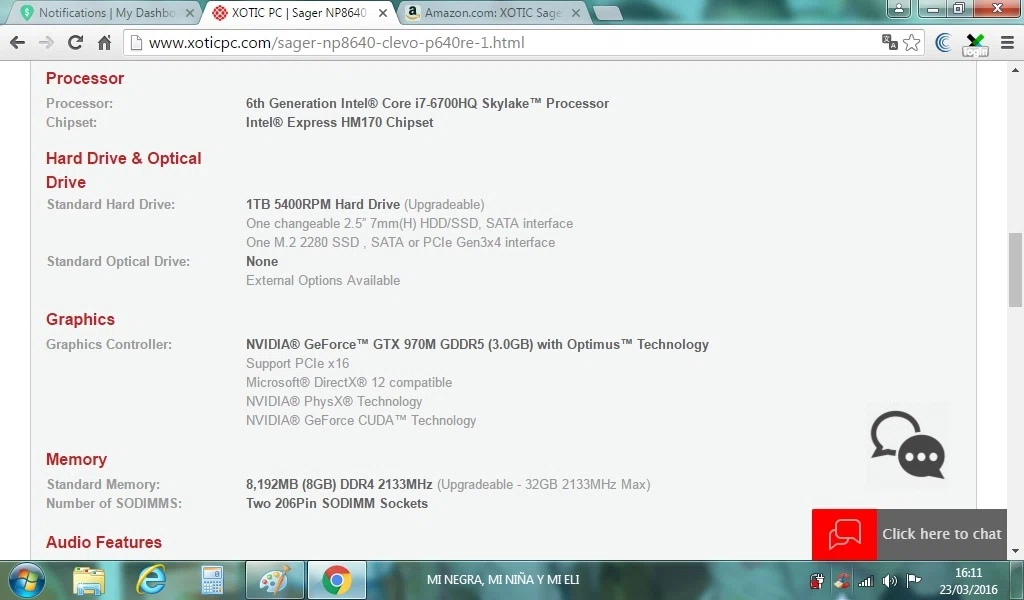Click the volume speaker tray icon
1024x600 pixels.
(889, 581)
